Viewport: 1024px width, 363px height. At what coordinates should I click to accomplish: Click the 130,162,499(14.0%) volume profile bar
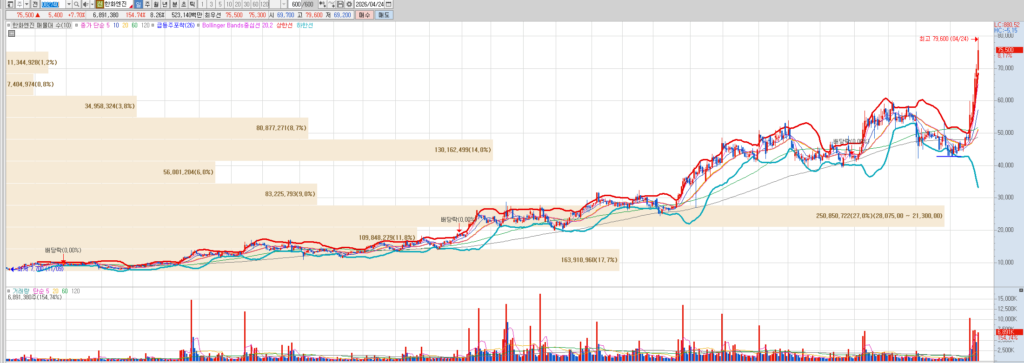point(249,150)
